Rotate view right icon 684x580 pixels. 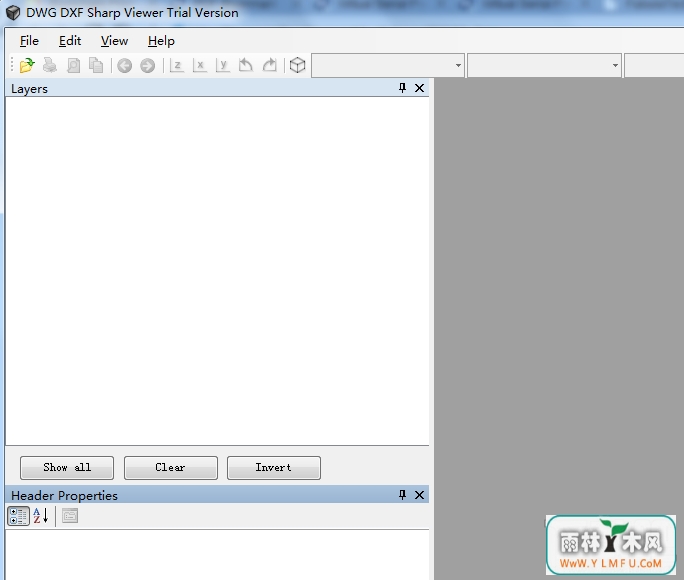tap(270, 65)
